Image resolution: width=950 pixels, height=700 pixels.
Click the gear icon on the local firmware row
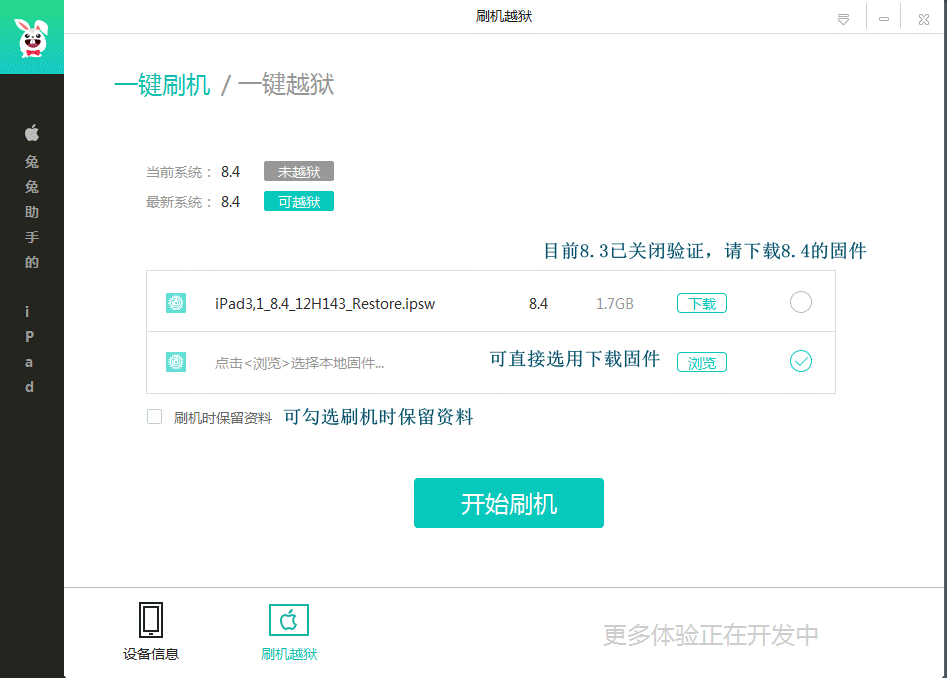(x=176, y=361)
